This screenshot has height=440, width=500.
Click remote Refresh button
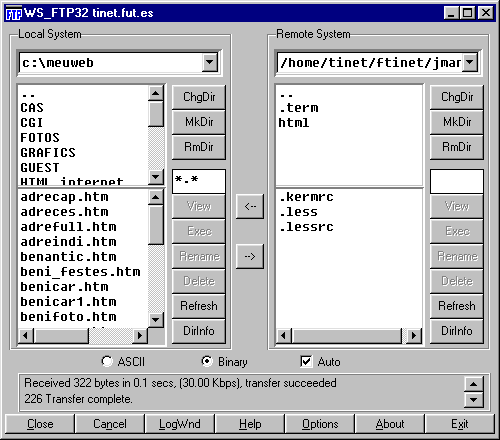click(457, 306)
